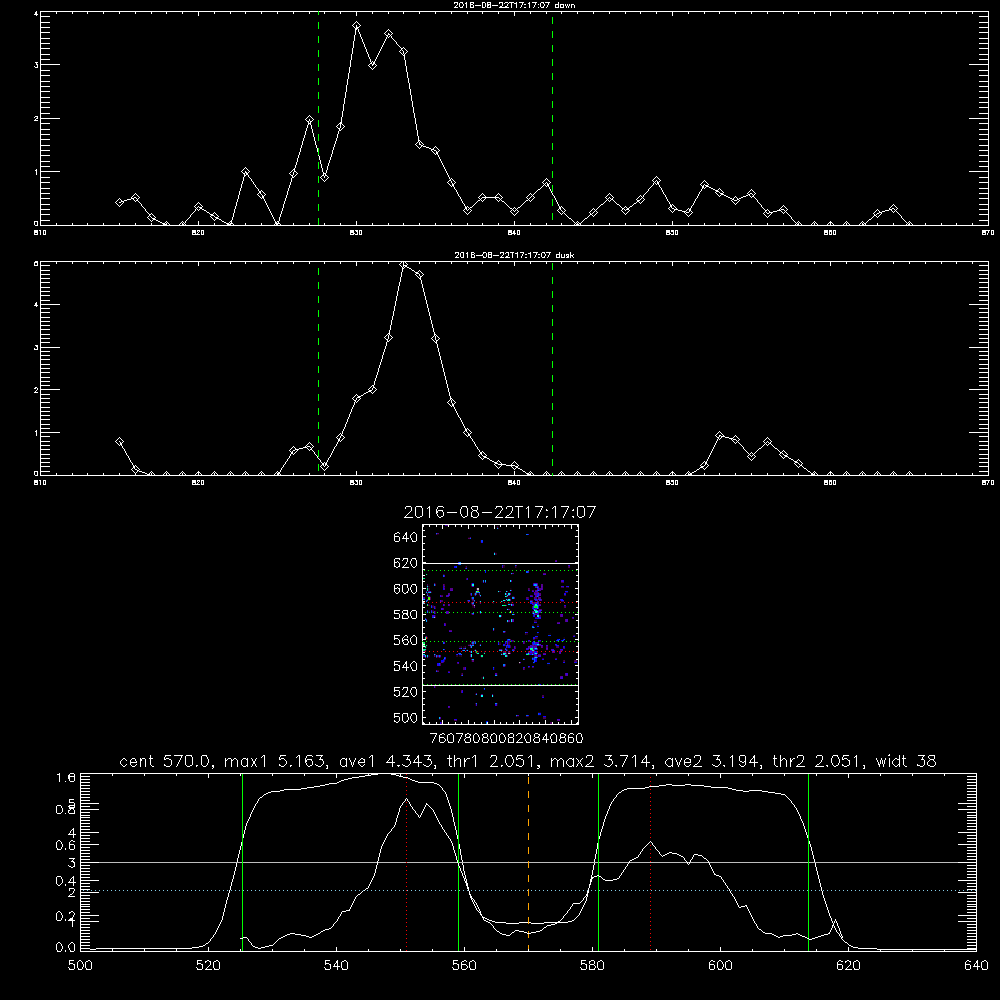The width and height of the screenshot is (1000, 1000).
Task: Click bottom profile plot x-axis label 560
Action: pyautogui.click(x=464, y=966)
